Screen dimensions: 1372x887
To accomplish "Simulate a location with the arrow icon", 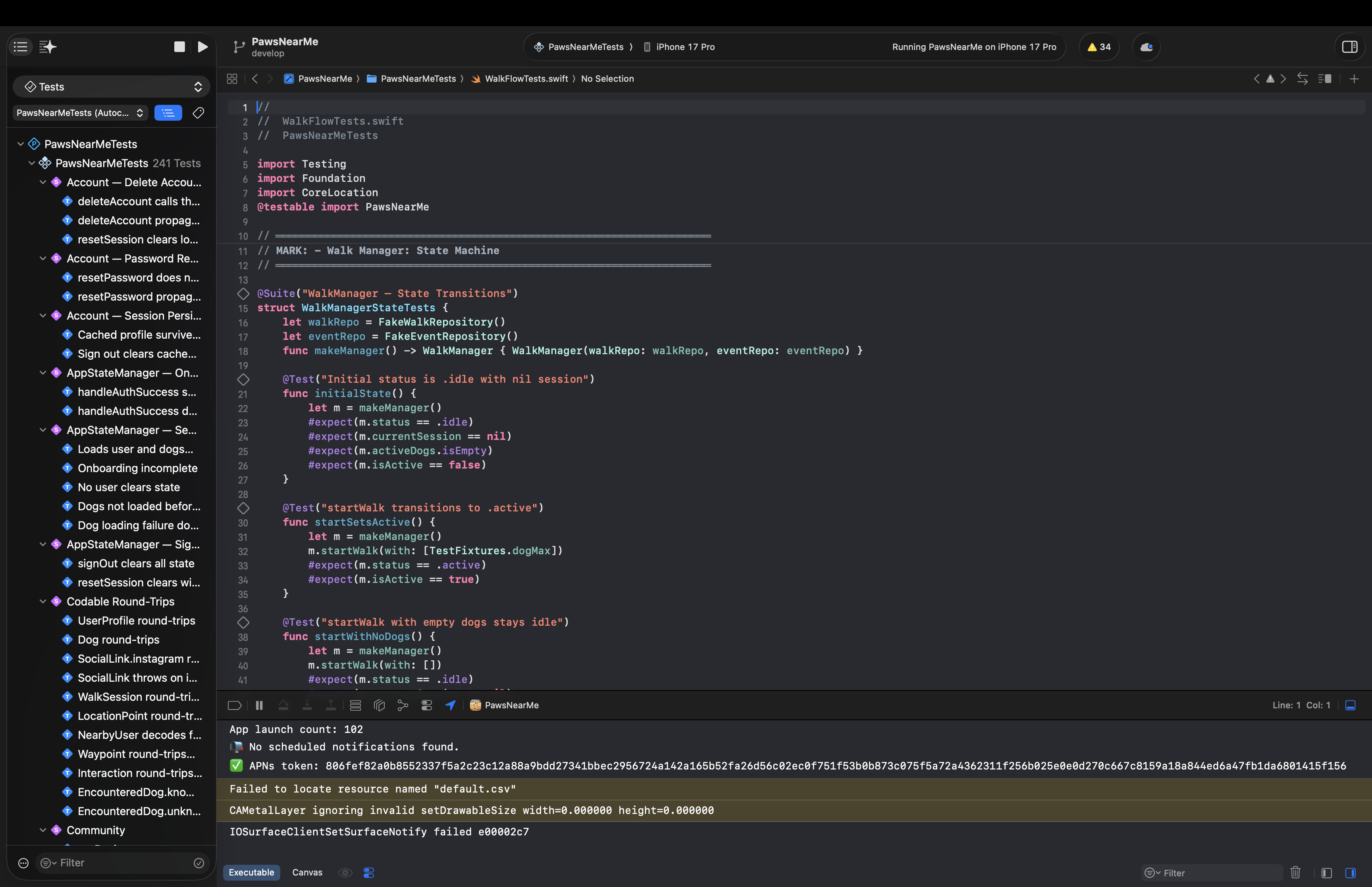I will pos(450,705).
